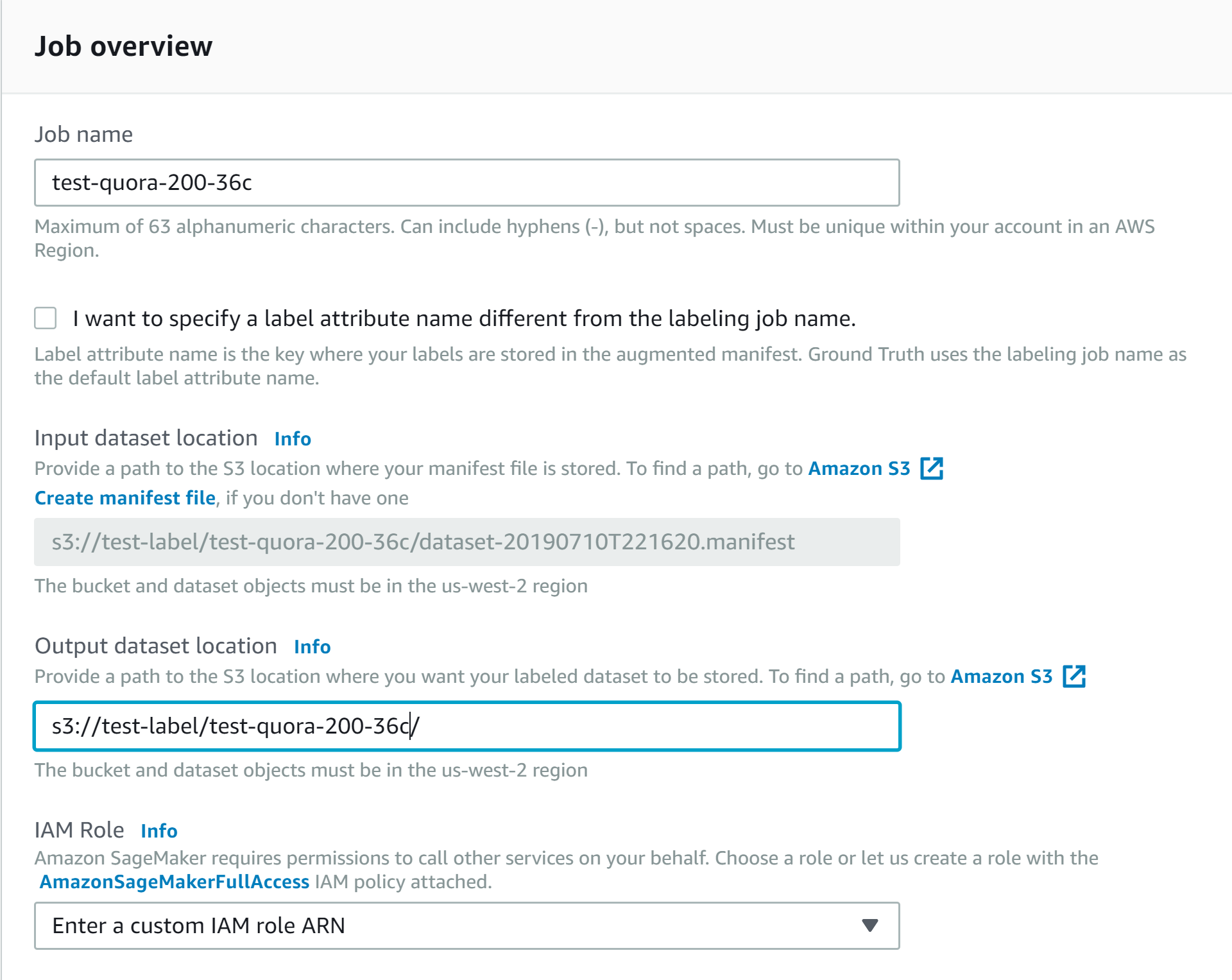Click the 'I want to specify a label attribute' text
This screenshot has width=1232, height=980.
pyautogui.click(x=463, y=318)
